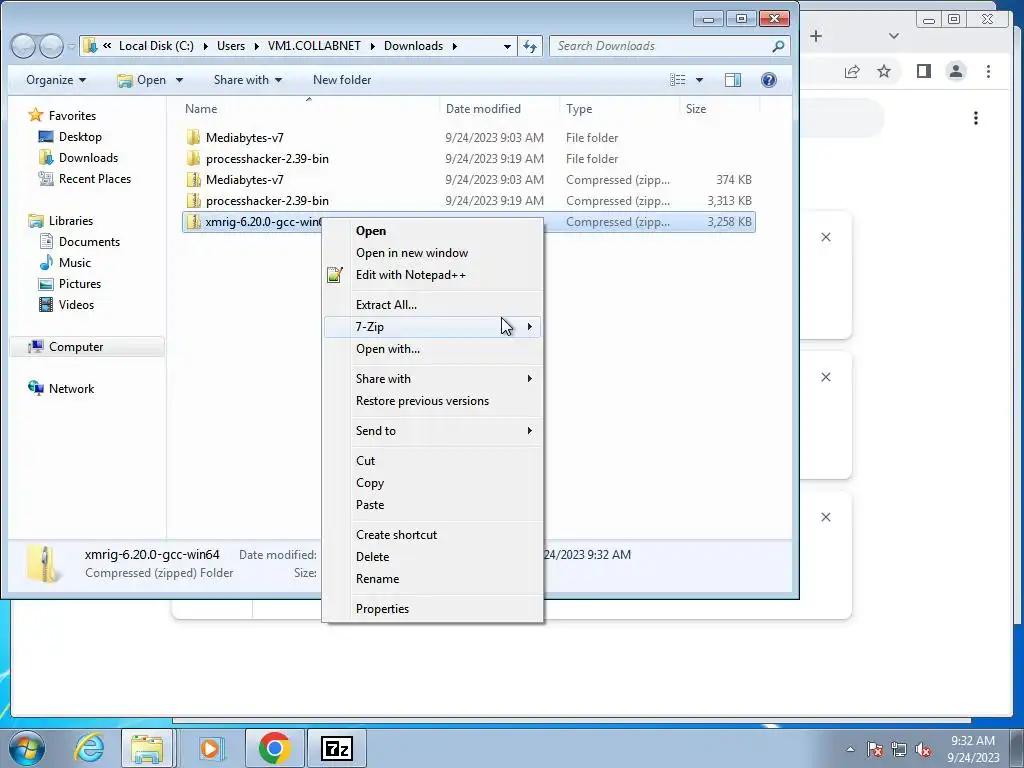Screen dimensions: 1024x768
Task: Switch to Chrome from taskbar
Action: pos(274,748)
